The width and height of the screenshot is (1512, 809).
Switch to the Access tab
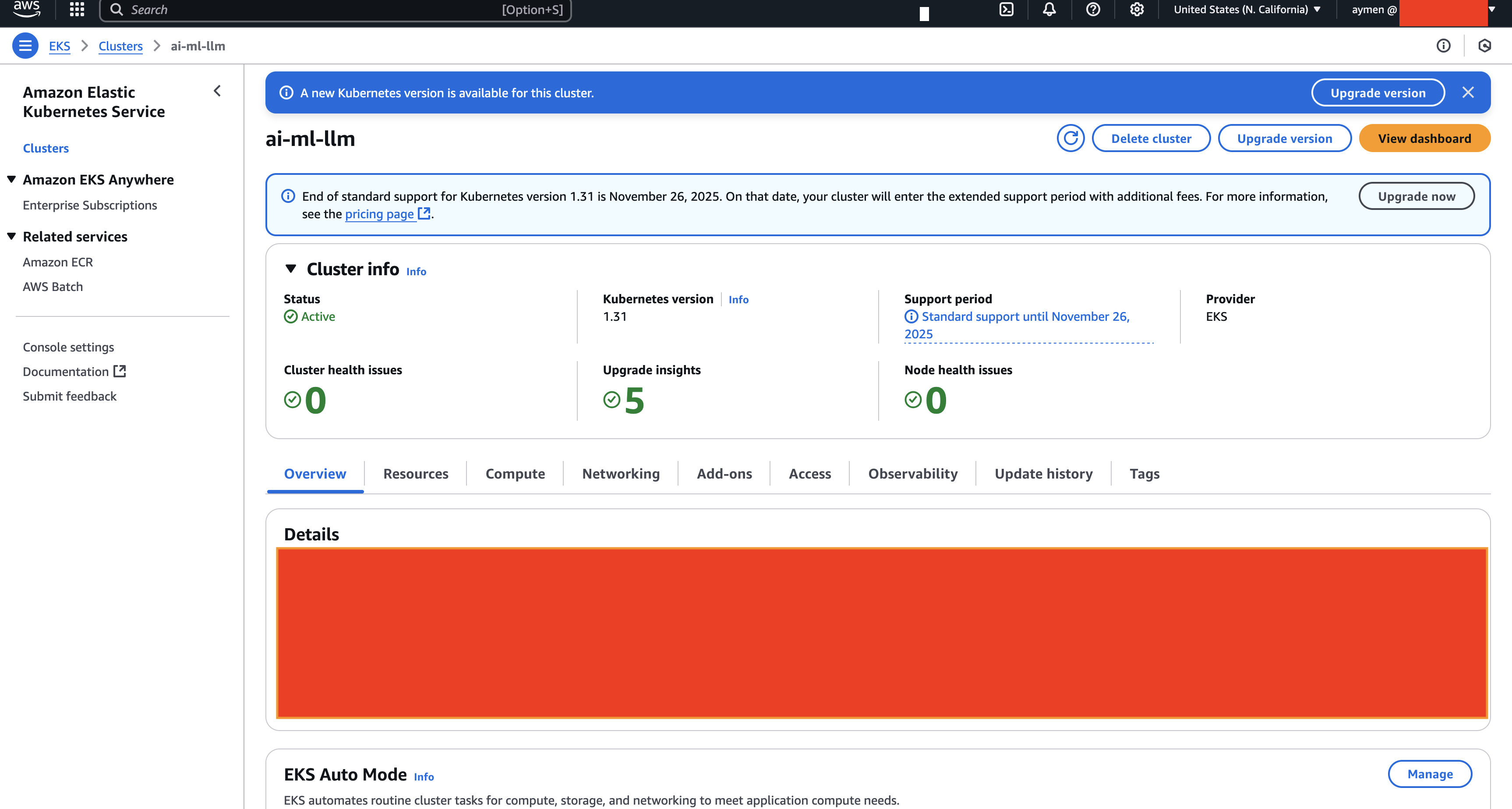click(x=809, y=474)
